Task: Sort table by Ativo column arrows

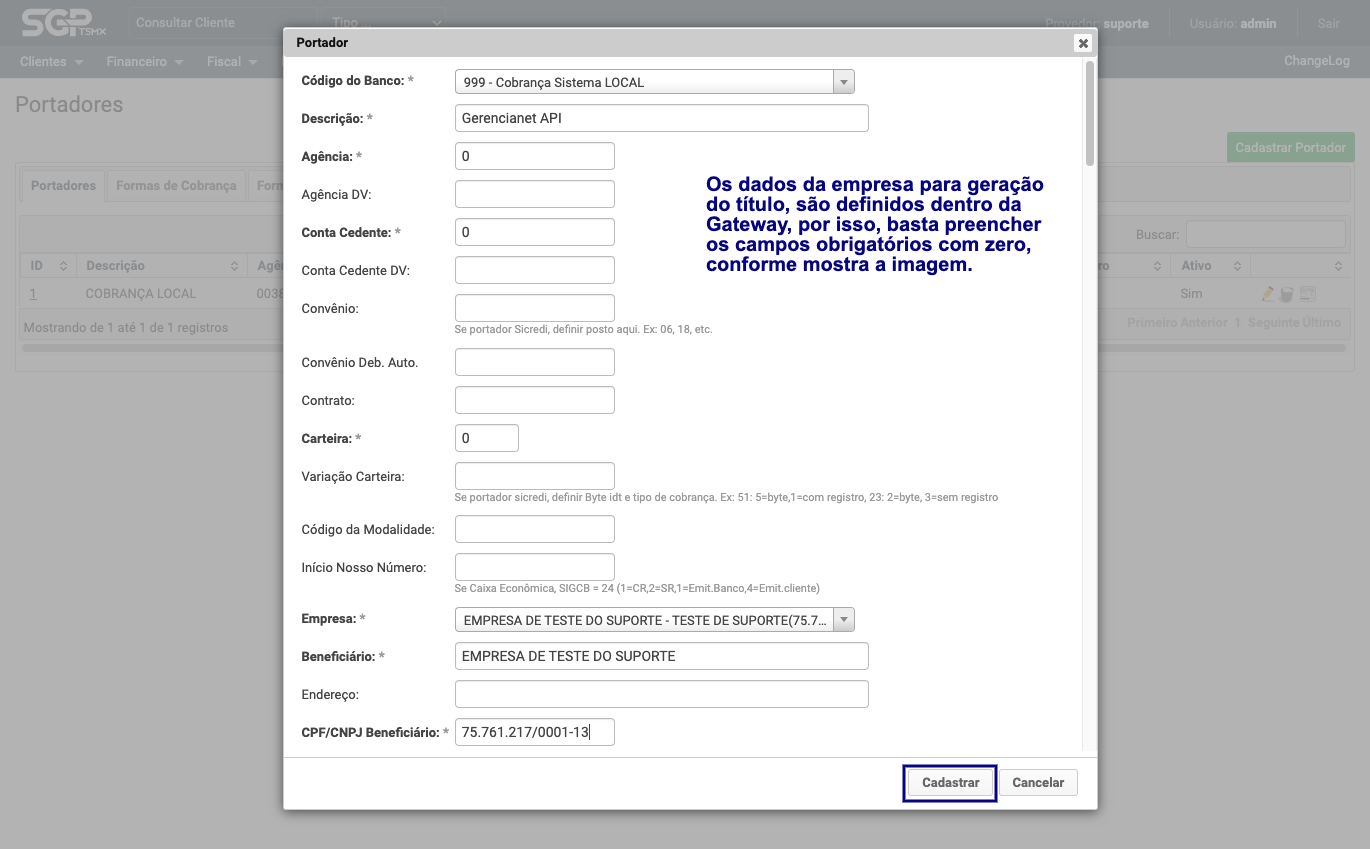Action: point(1237,266)
